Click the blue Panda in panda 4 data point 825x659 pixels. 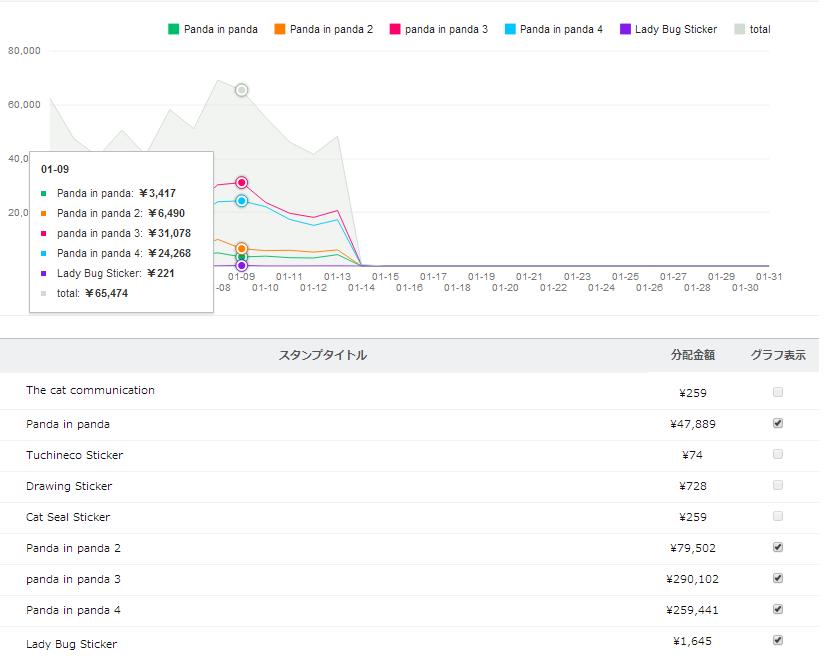(242, 201)
